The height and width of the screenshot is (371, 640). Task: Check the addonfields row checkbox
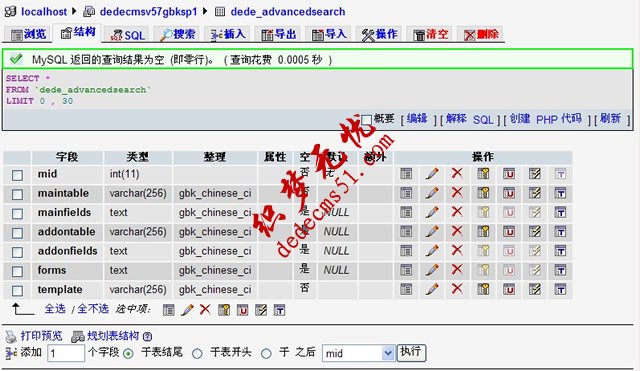[17, 252]
